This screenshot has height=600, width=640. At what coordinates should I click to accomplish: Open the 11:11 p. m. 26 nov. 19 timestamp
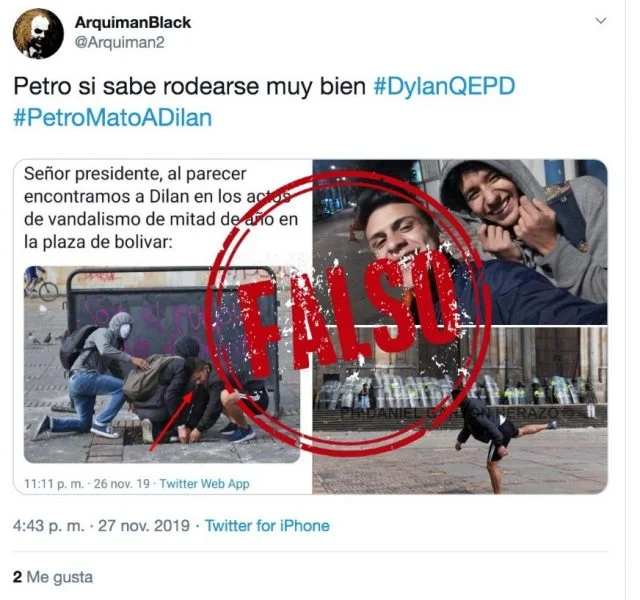click(x=87, y=484)
